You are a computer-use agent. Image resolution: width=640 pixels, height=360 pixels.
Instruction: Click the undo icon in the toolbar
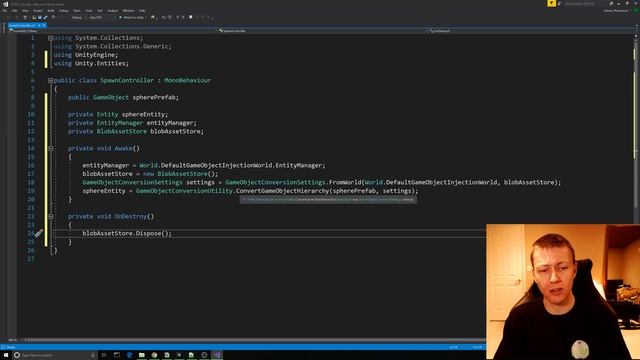click(x=53, y=18)
